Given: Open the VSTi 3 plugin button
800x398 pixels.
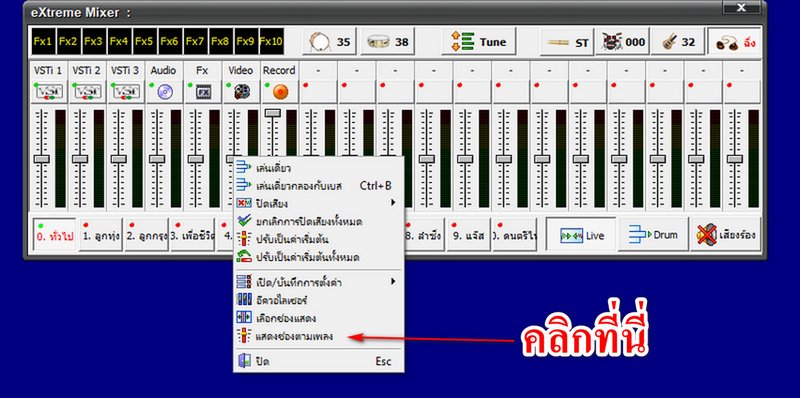Looking at the screenshot, I should (126, 92).
